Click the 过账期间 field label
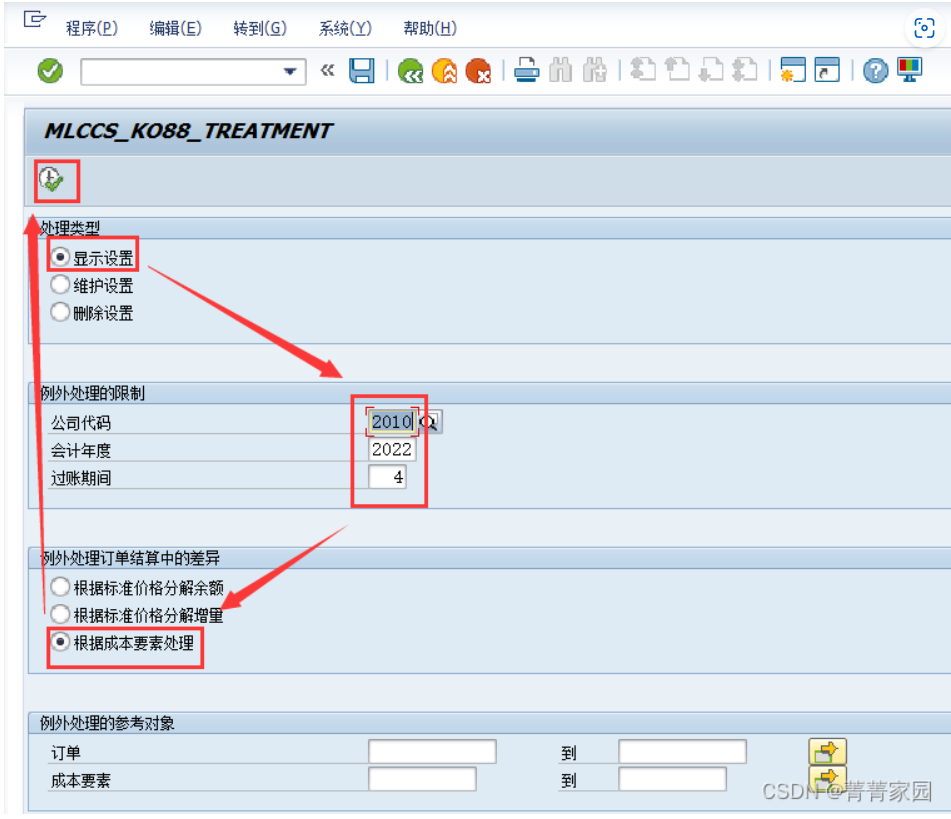The image size is (951, 819). coord(81,478)
